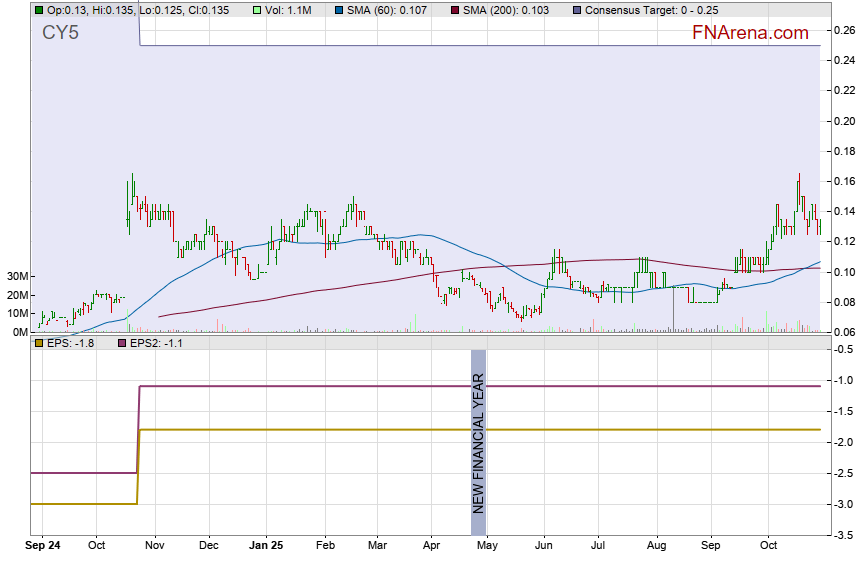Click the Consensus Target legend swatch
Screen dimensions: 859x566
(577, 10)
